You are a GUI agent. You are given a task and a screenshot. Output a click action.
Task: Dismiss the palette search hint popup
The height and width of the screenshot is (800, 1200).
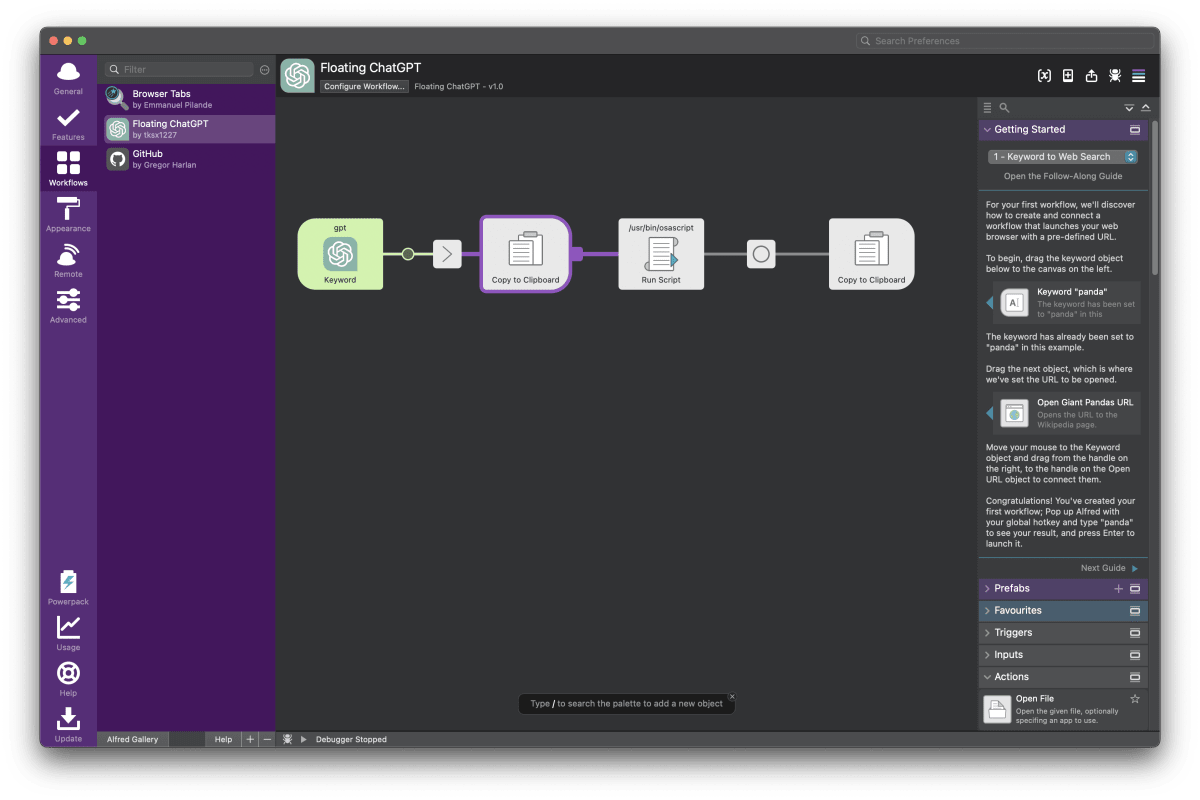click(x=732, y=696)
